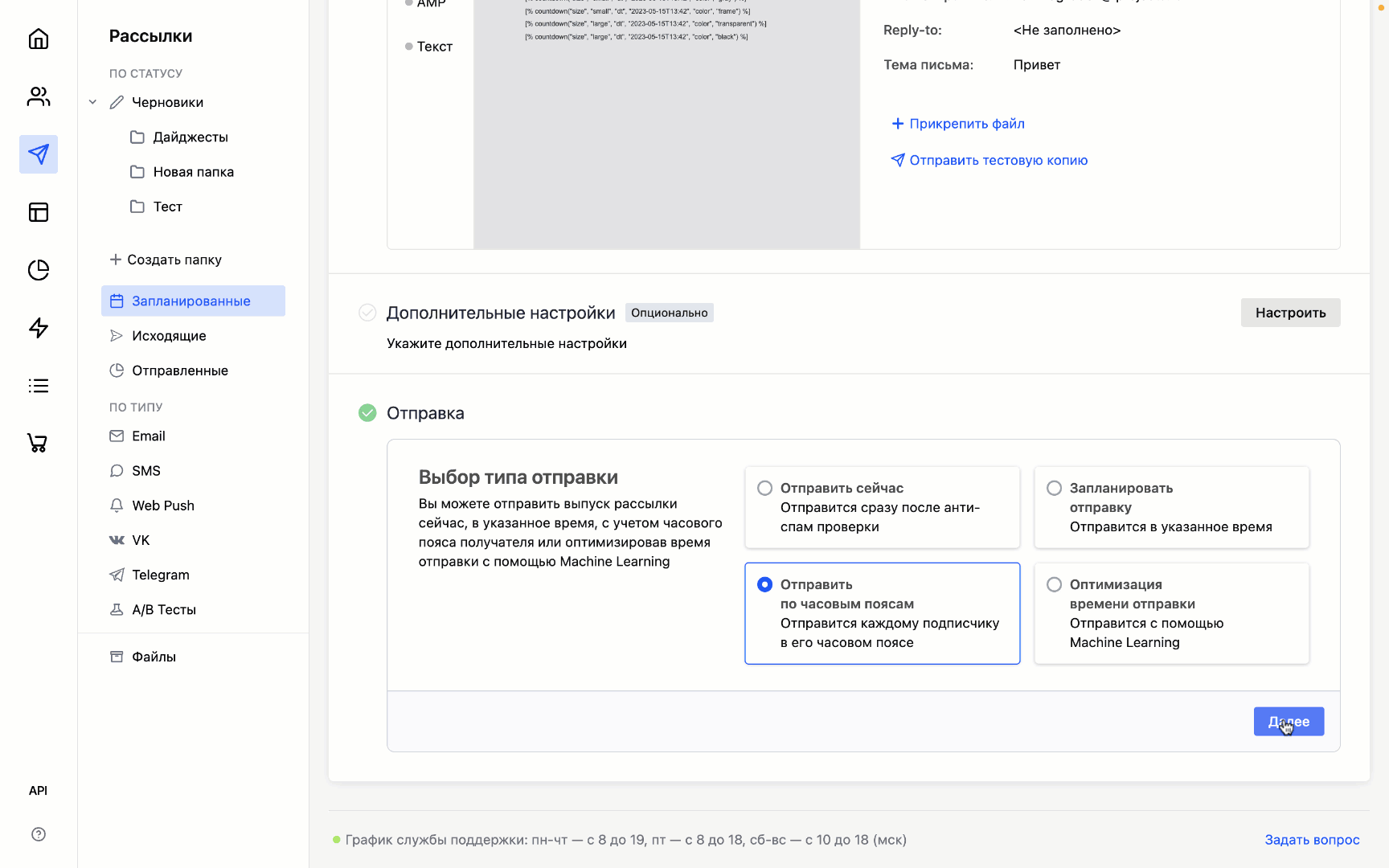Choose 'Оптимизация времени отправки' radio option
Image resolution: width=1389 pixels, height=868 pixels.
tap(1055, 585)
